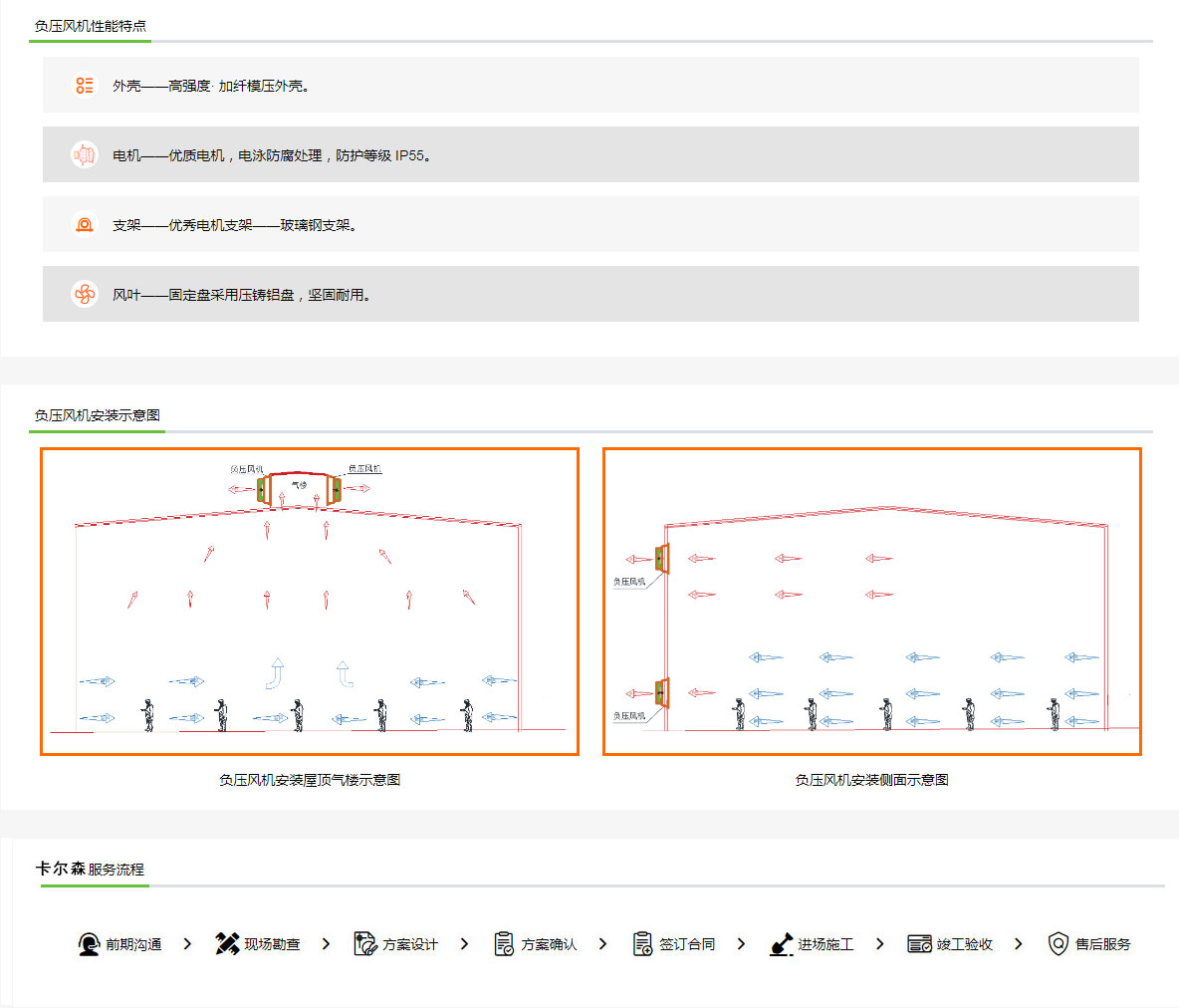Click the 进场施工 construction icon
1179x1008 pixels.
pos(781,944)
